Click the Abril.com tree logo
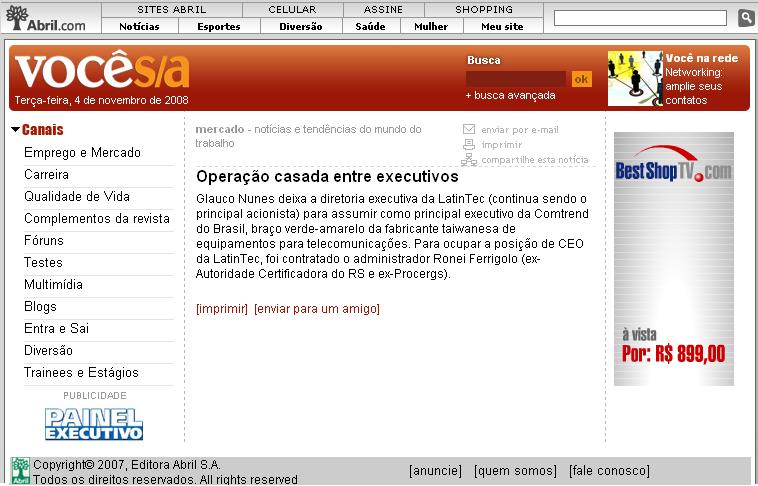758x486 pixels. tap(17, 17)
